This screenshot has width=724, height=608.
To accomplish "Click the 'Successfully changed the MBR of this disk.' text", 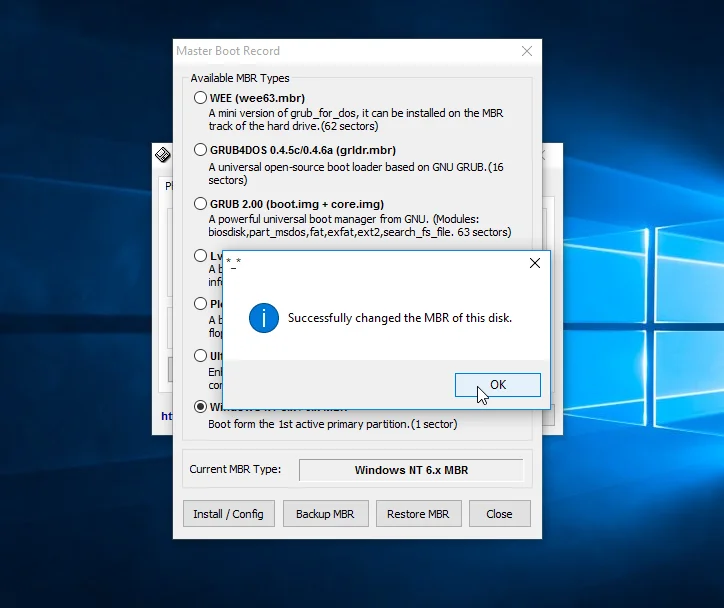I will coord(400,318).
